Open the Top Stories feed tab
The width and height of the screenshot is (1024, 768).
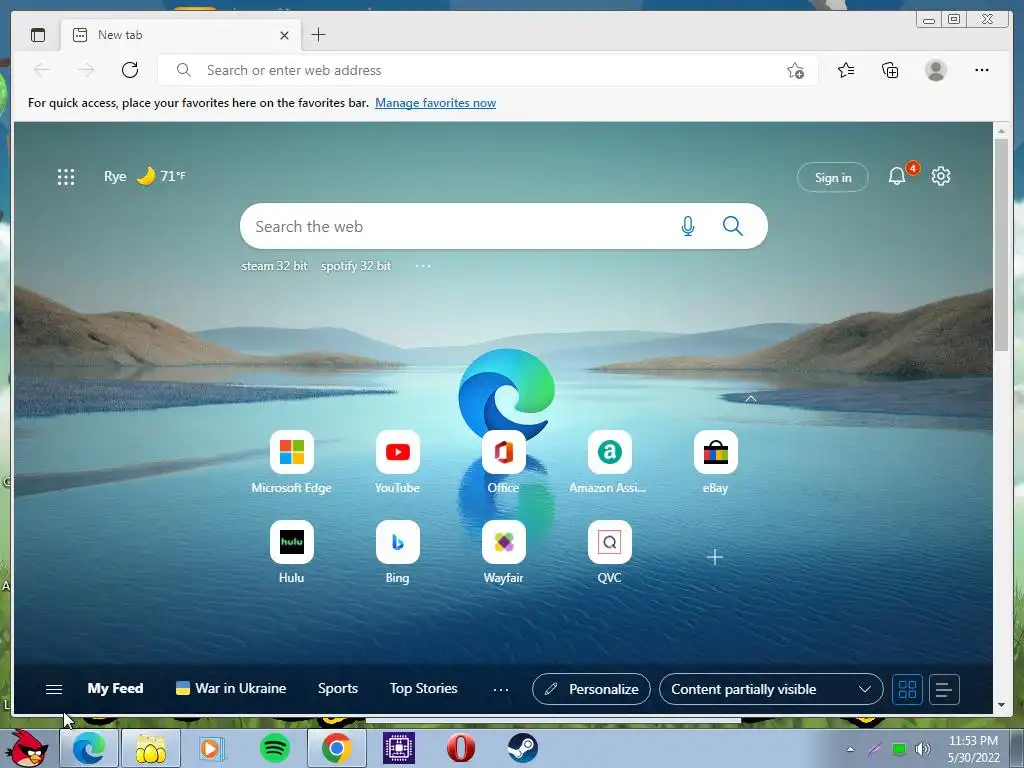(423, 688)
